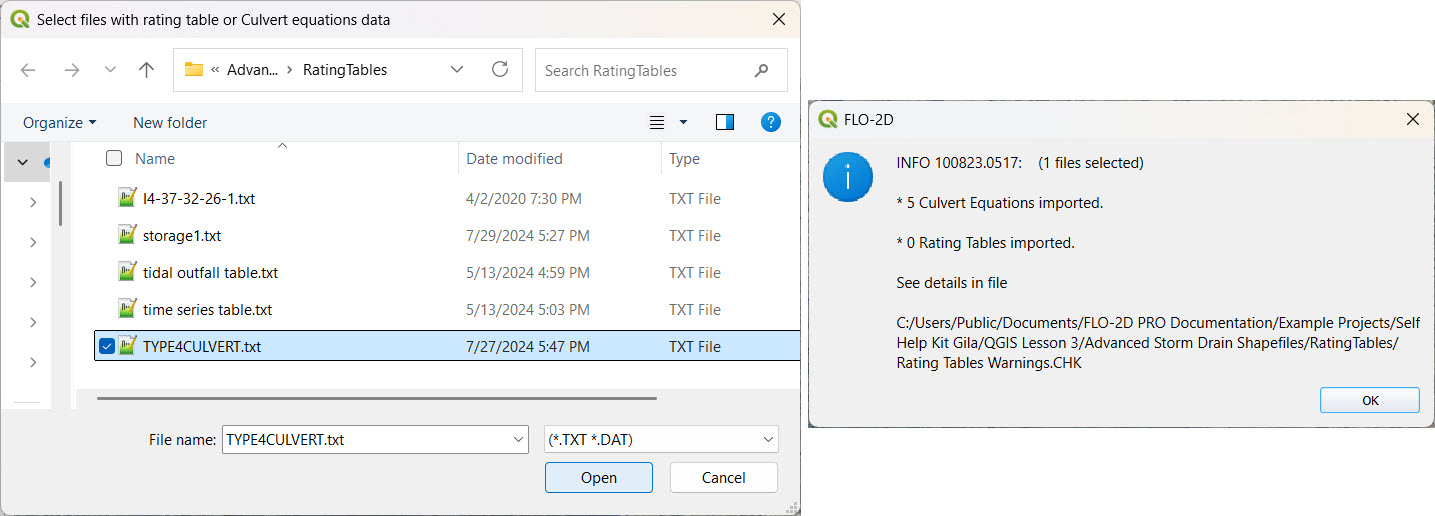Click the Back navigation arrow
Viewport: 1435px width, 516px height.
coord(28,70)
